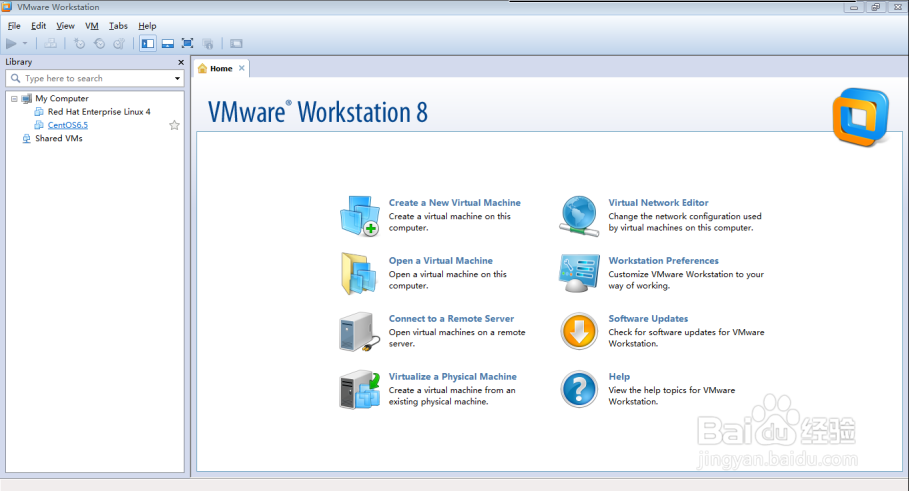909x491 pixels.
Task: Click the power on play button
Action: tap(11, 43)
